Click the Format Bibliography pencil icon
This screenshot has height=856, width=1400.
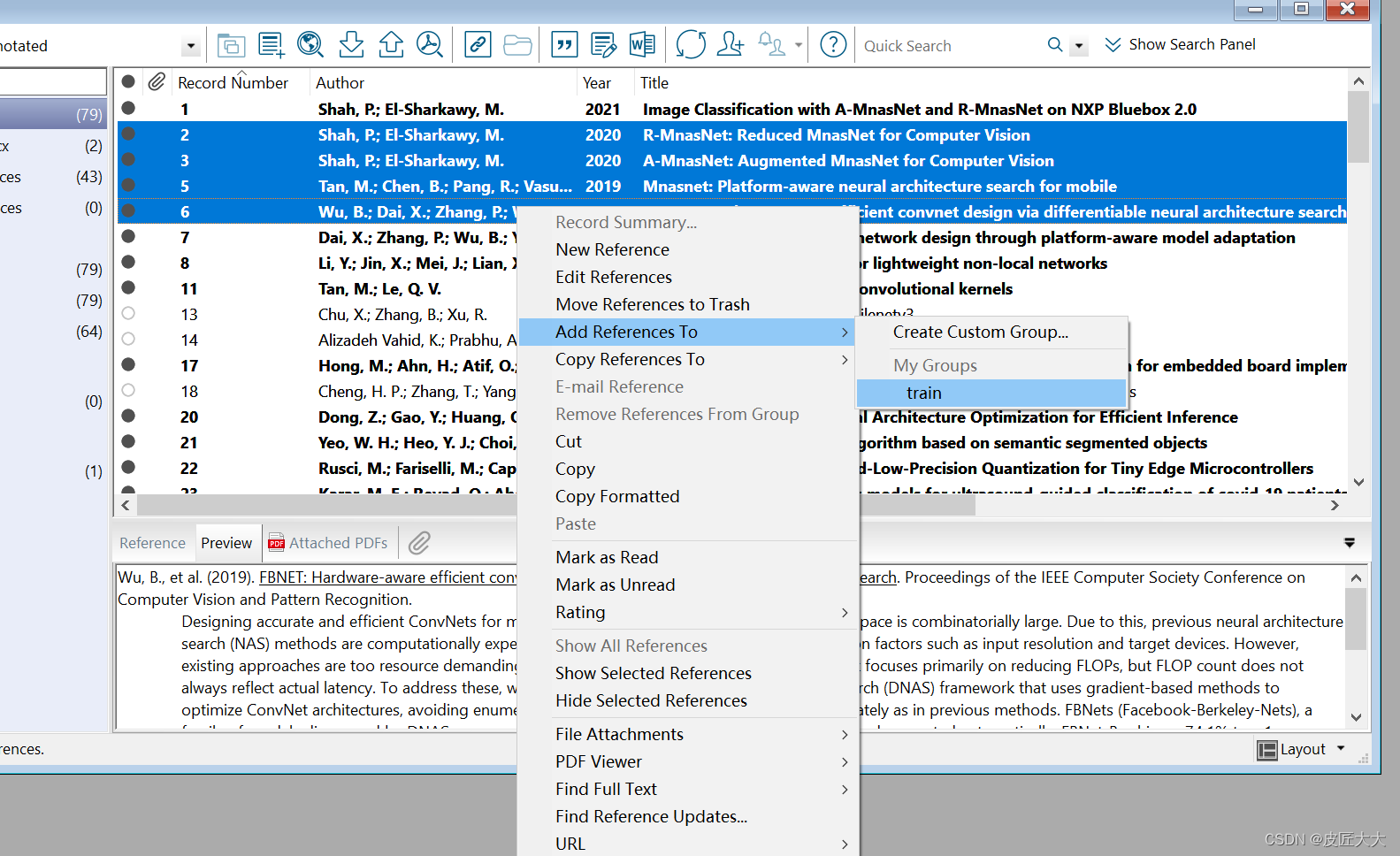[x=603, y=44]
